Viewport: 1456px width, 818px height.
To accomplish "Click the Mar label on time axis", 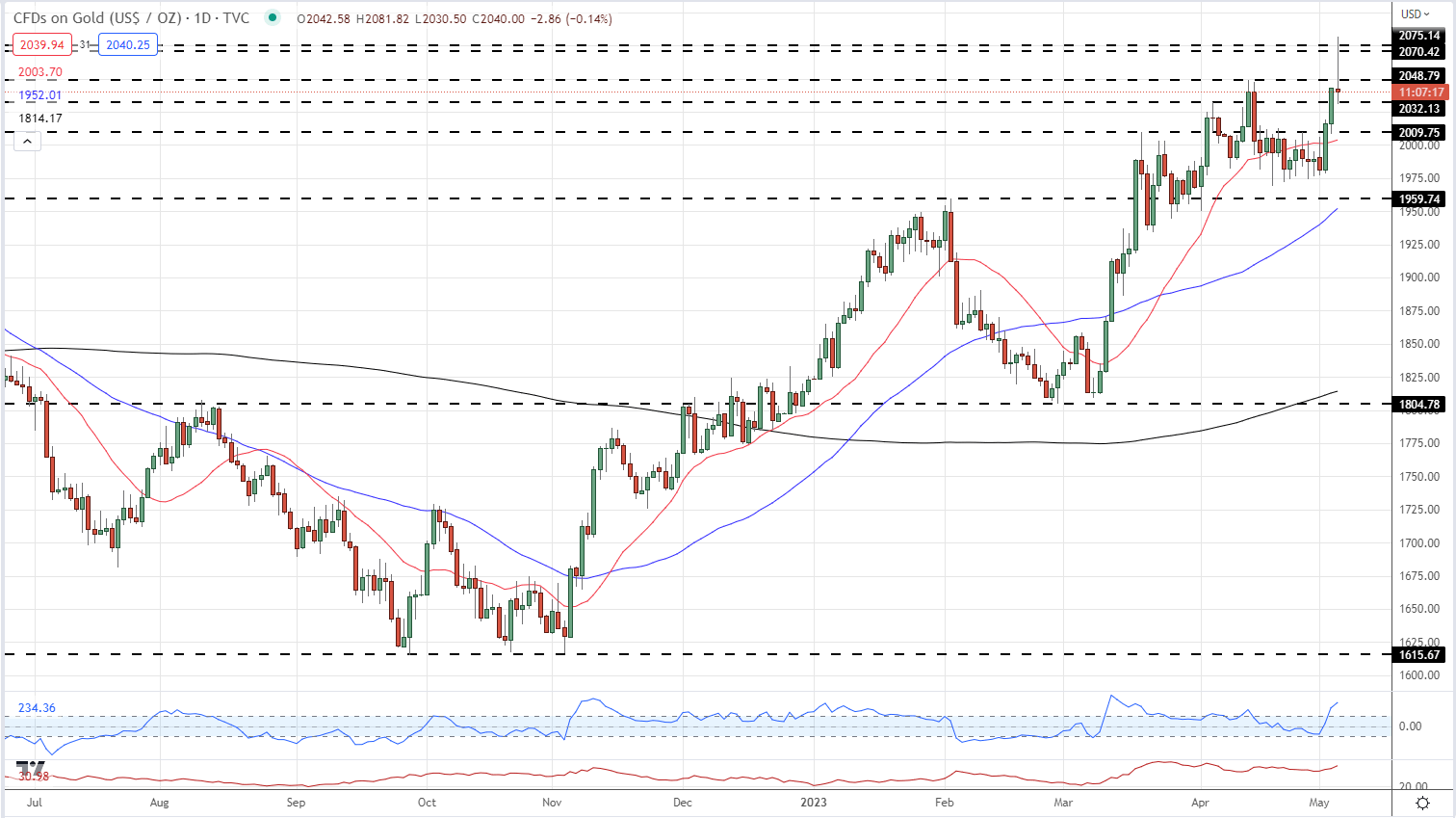I will click(x=1063, y=802).
